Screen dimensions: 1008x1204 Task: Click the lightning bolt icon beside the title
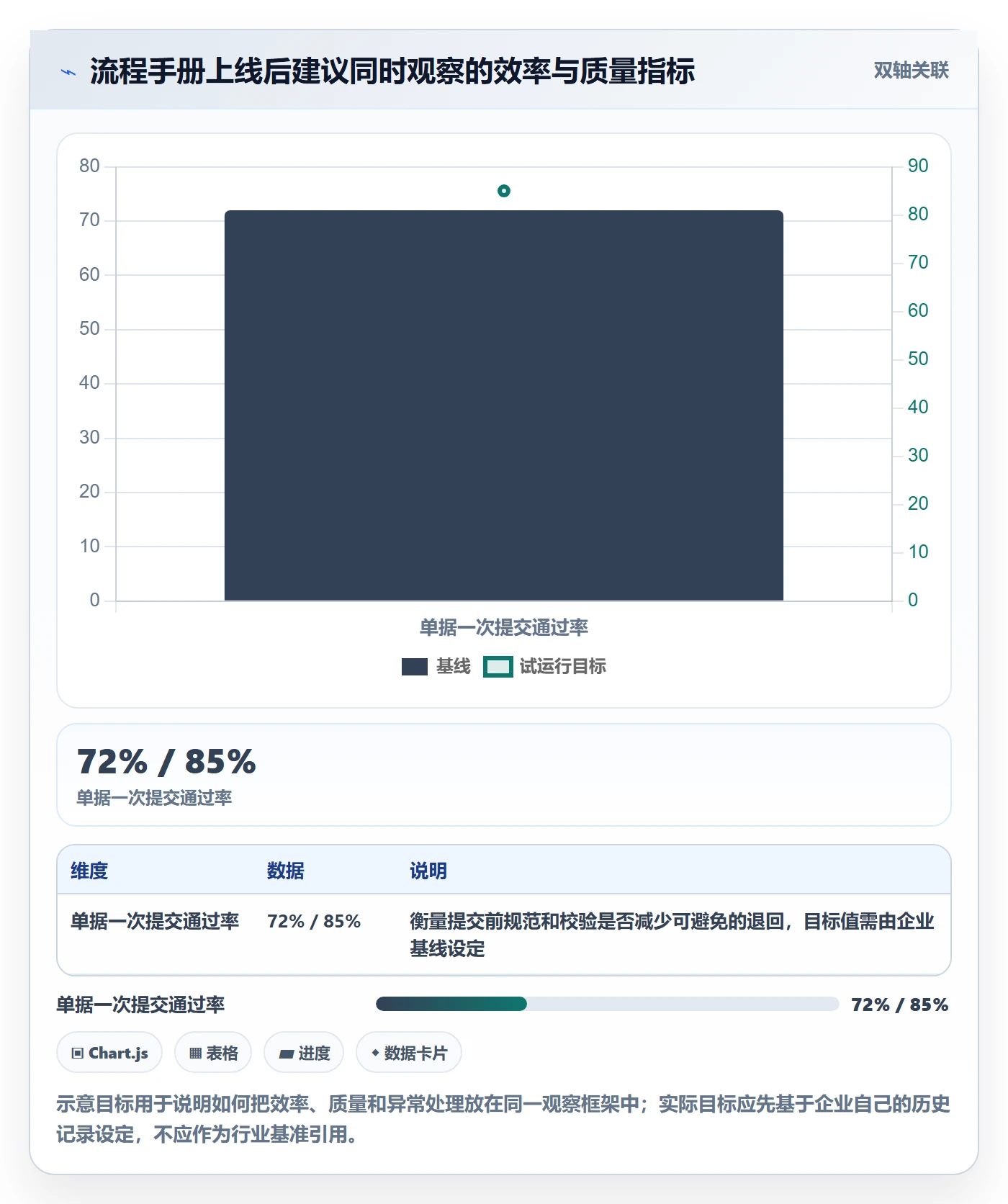click(x=68, y=72)
